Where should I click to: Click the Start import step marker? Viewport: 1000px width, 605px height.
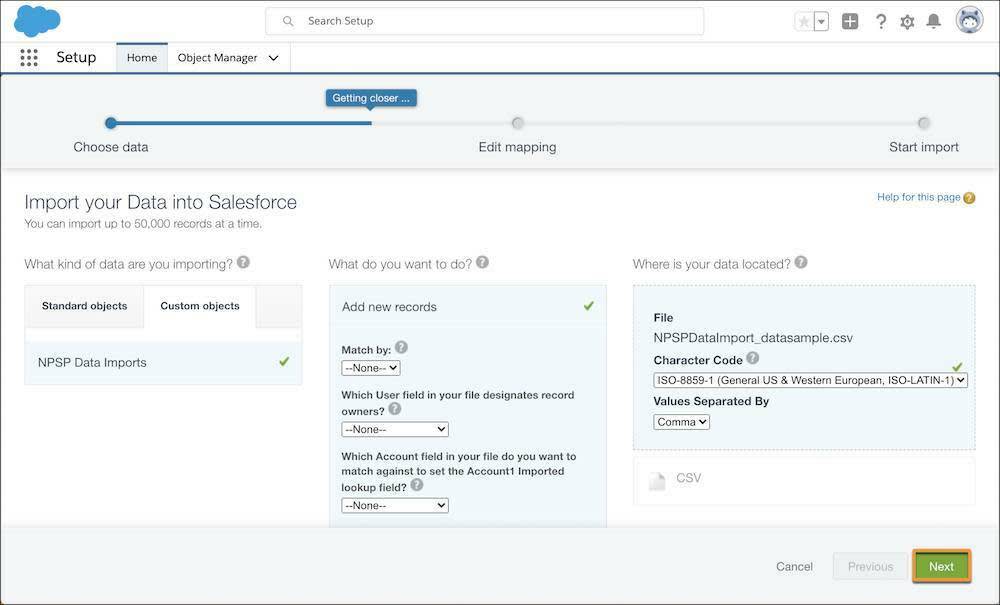[923, 123]
